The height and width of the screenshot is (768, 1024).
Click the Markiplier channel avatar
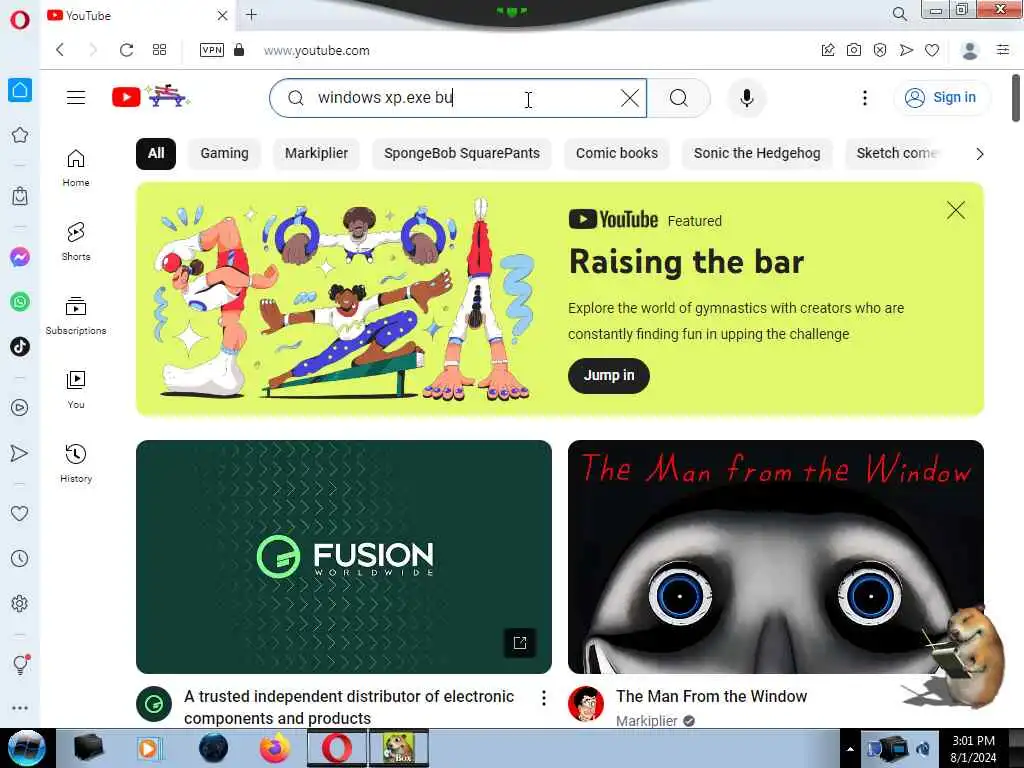click(x=586, y=704)
